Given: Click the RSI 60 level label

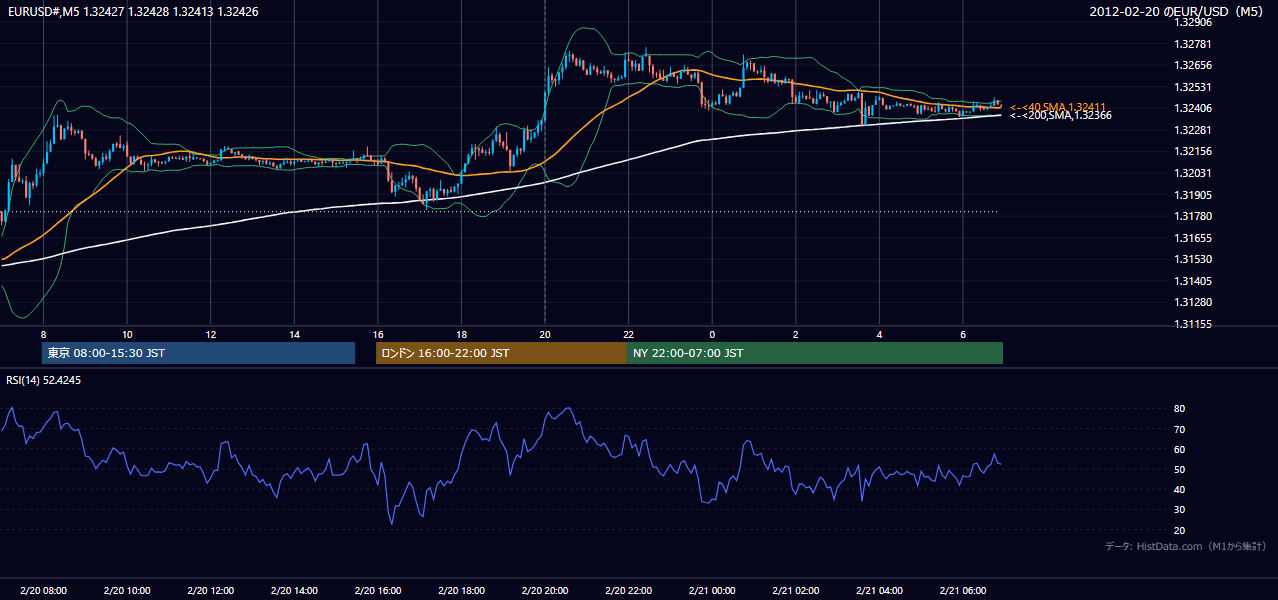Looking at the screenshot, I should pyautogui.click(x=1179, y=449).
